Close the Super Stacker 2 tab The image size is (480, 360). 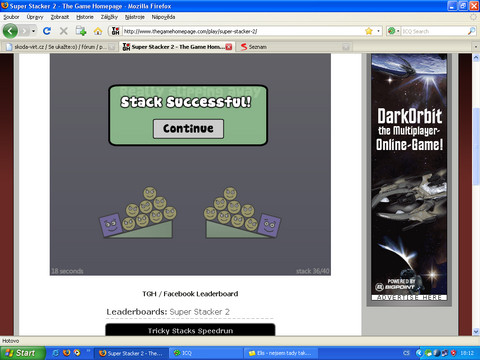click(229, 47)
